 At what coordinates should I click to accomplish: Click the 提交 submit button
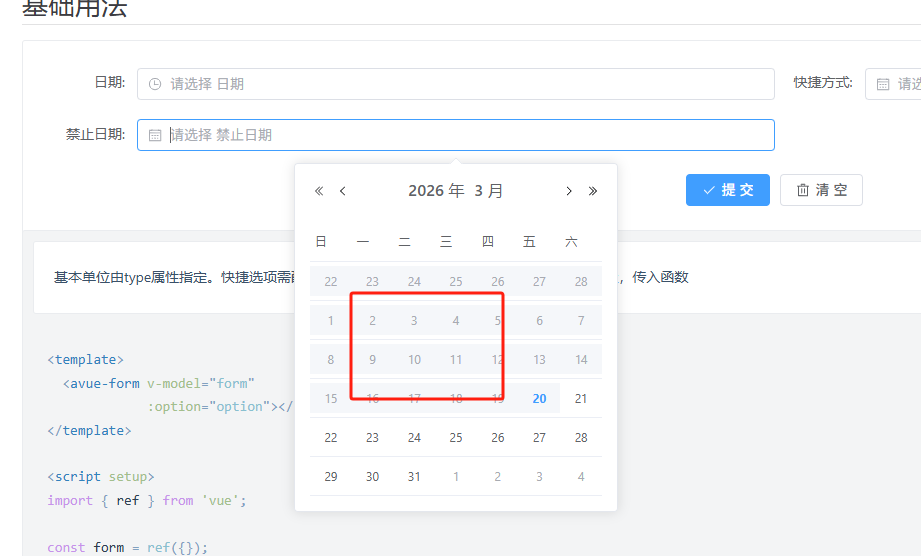point(727,190)
